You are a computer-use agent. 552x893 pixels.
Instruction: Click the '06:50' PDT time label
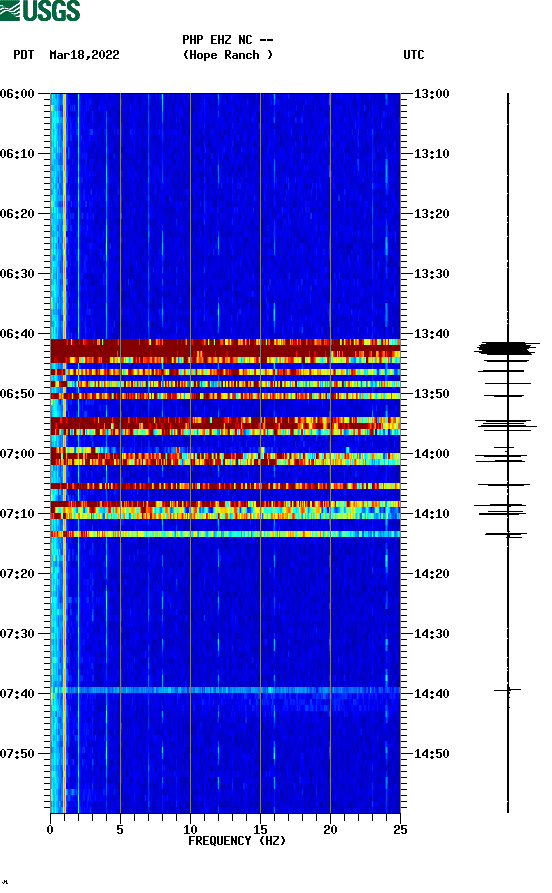(x=18, y=394)
